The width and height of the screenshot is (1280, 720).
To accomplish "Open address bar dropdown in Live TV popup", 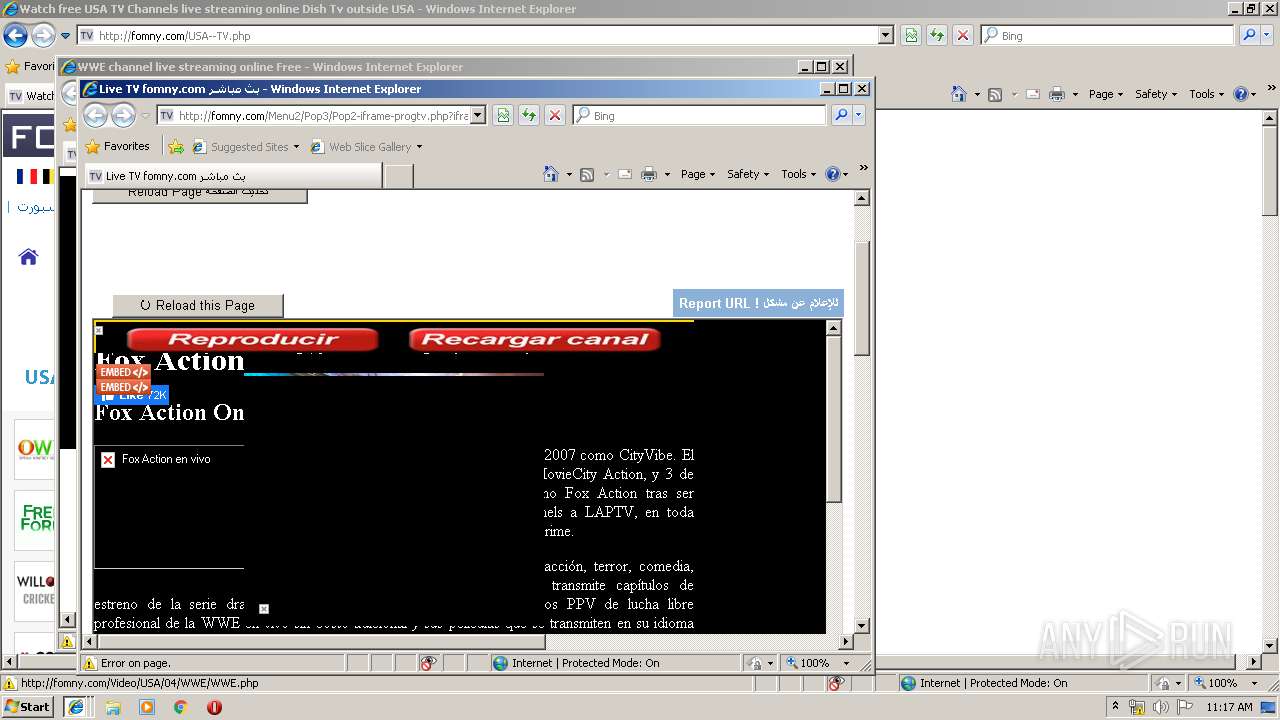I will [x=478, y=116].
